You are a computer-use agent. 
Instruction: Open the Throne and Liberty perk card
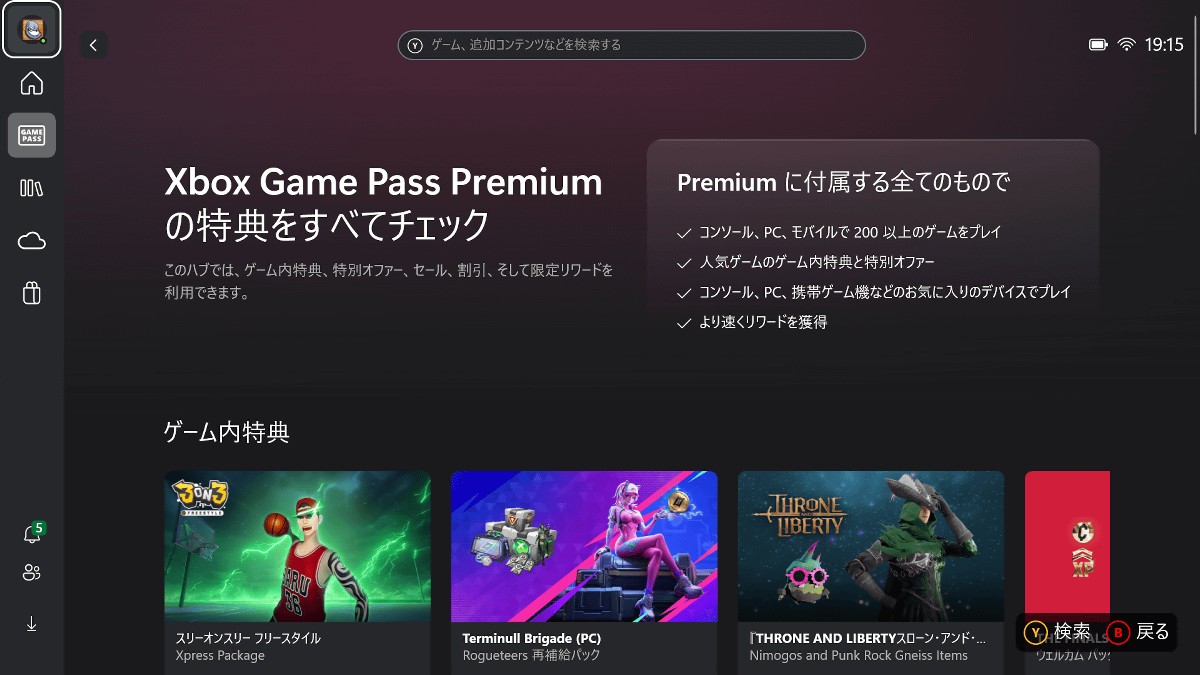pyautogui.click(x=871, y=573)
